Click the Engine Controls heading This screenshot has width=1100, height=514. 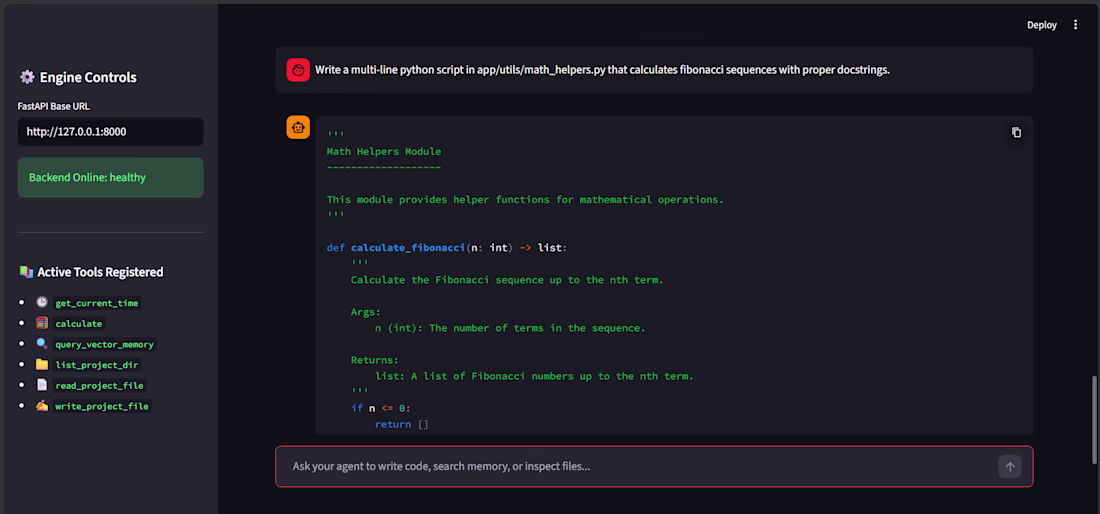[x=88, y=77]
